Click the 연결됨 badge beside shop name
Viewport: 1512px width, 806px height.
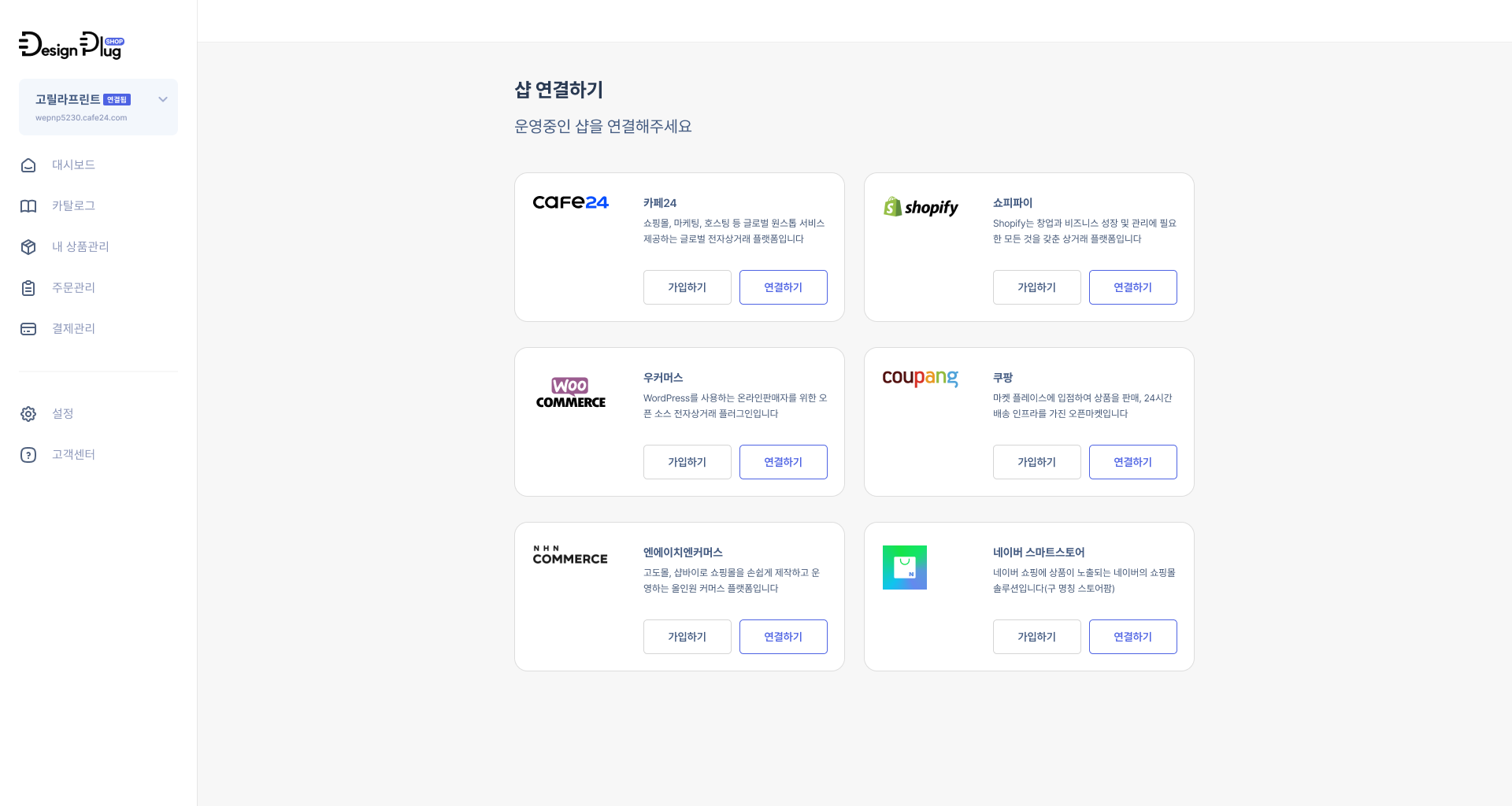pyautogui.click(x=117, y=100)
